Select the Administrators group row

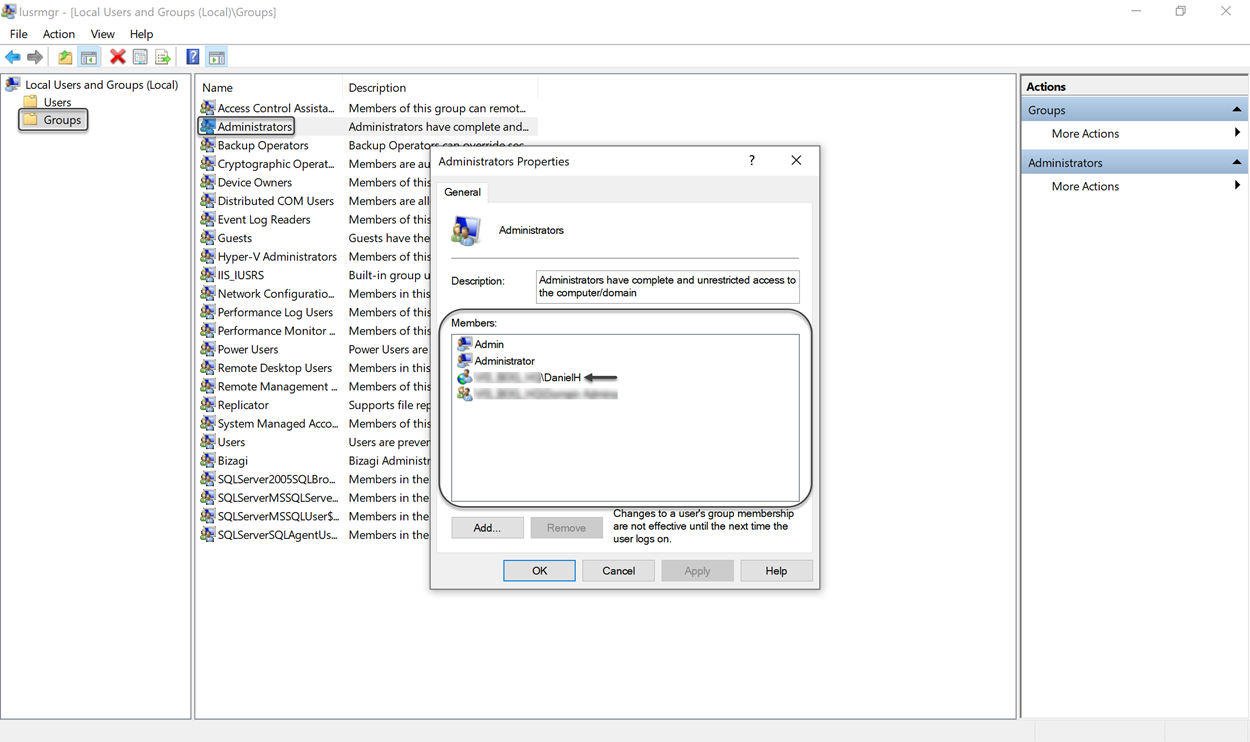click(x=368, y=127)
